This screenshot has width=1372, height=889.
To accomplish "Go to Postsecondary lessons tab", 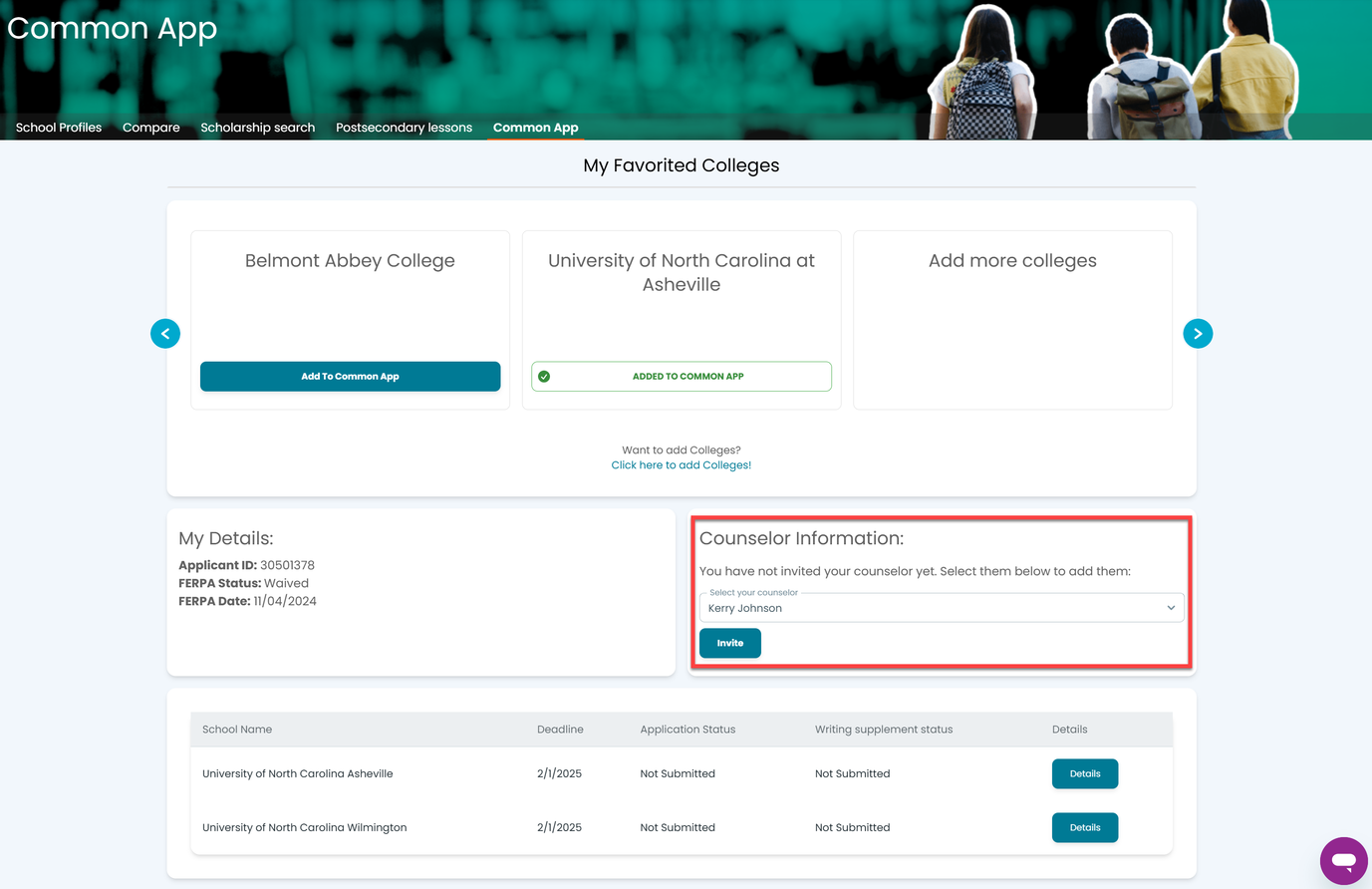I will click(404, 128).
